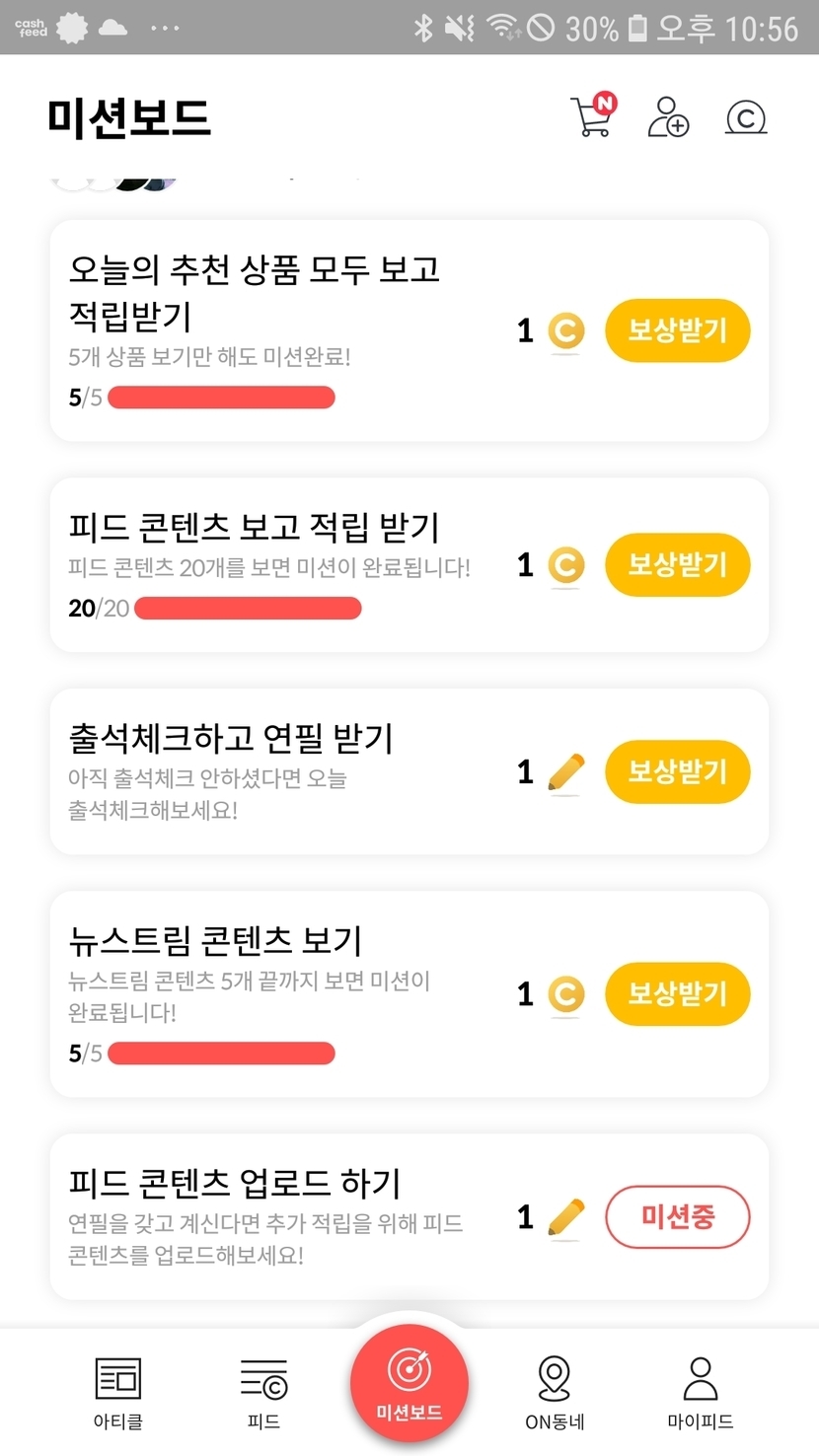
Task: Open the 피드 콘텐츠 업로드 하기 mission title
Action: click(x=235, y=1182)
